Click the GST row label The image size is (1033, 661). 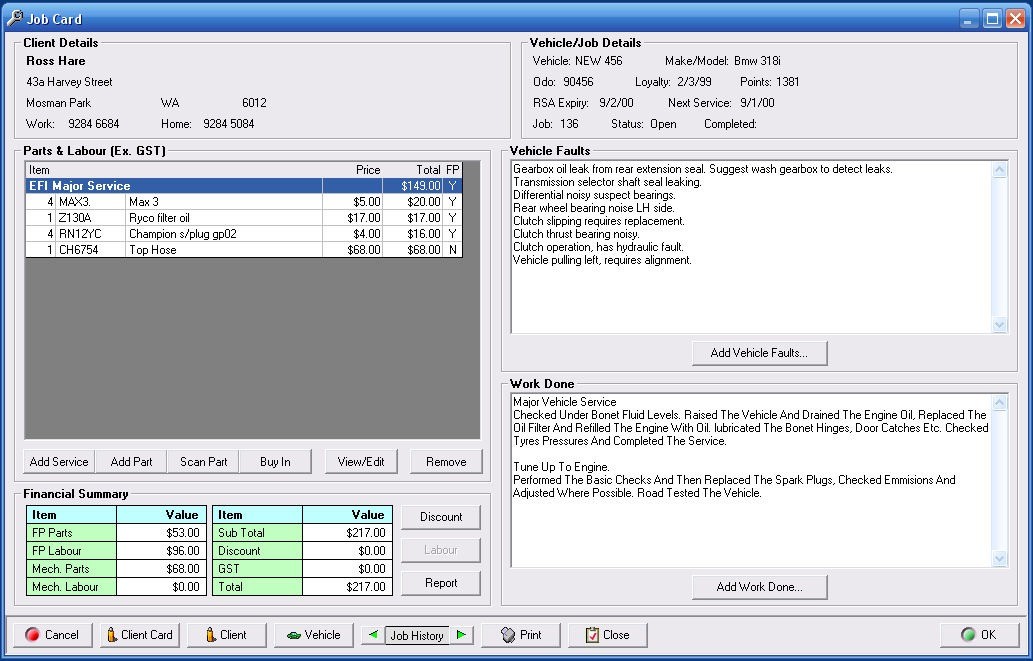[258, 568]
